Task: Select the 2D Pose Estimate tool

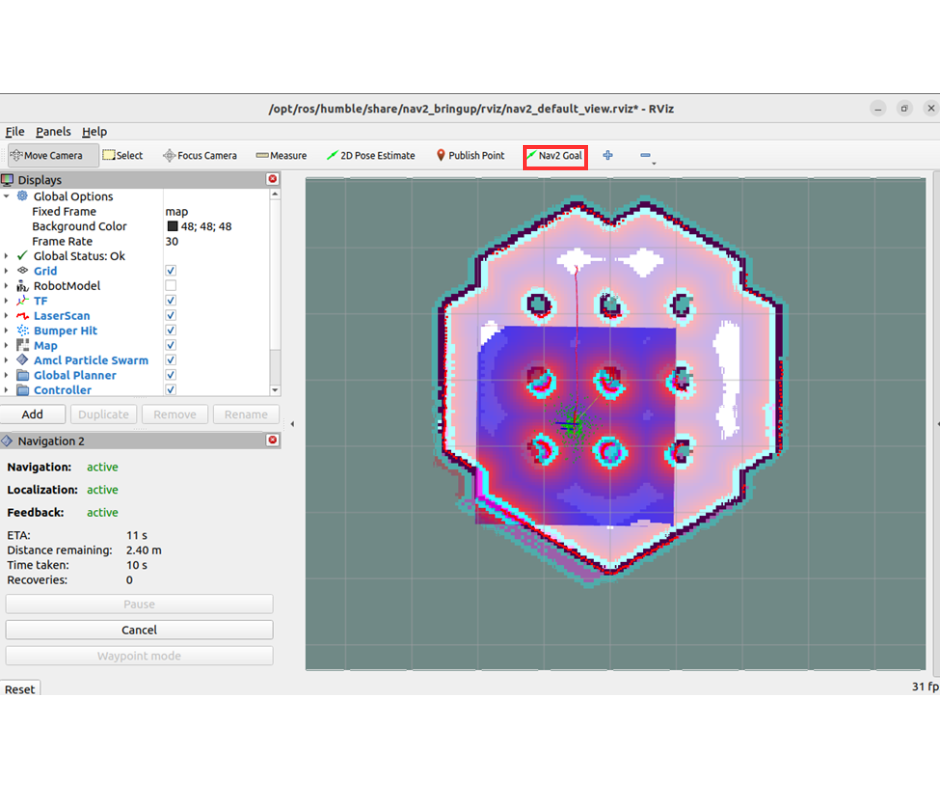Action: click(370, 156)
